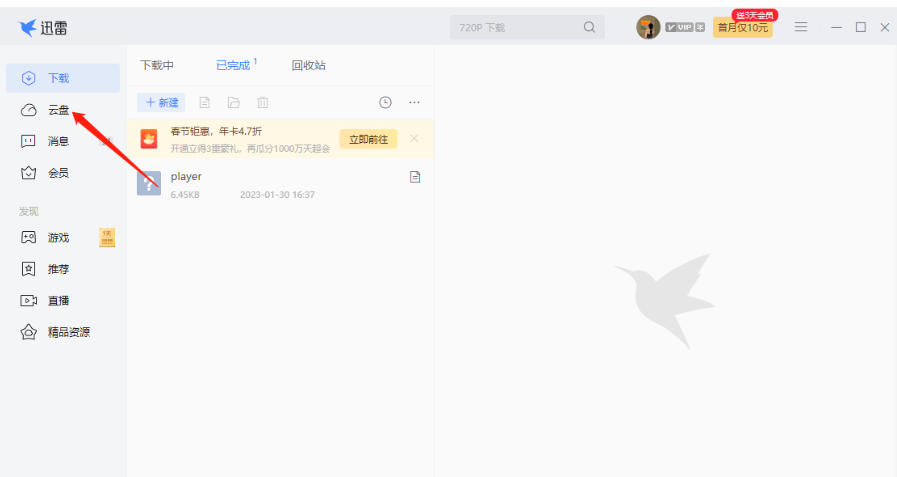
Task: Click the download history clock icon
Action: tap(385, 102)
